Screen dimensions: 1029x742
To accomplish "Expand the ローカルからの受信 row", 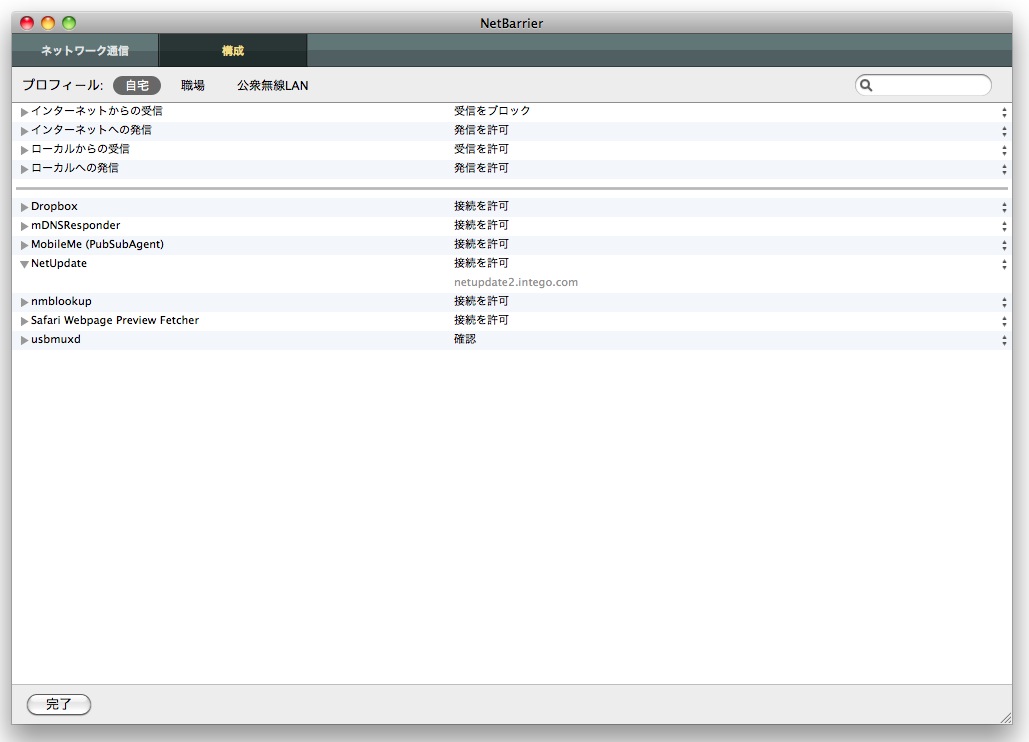I will (24, 150).
